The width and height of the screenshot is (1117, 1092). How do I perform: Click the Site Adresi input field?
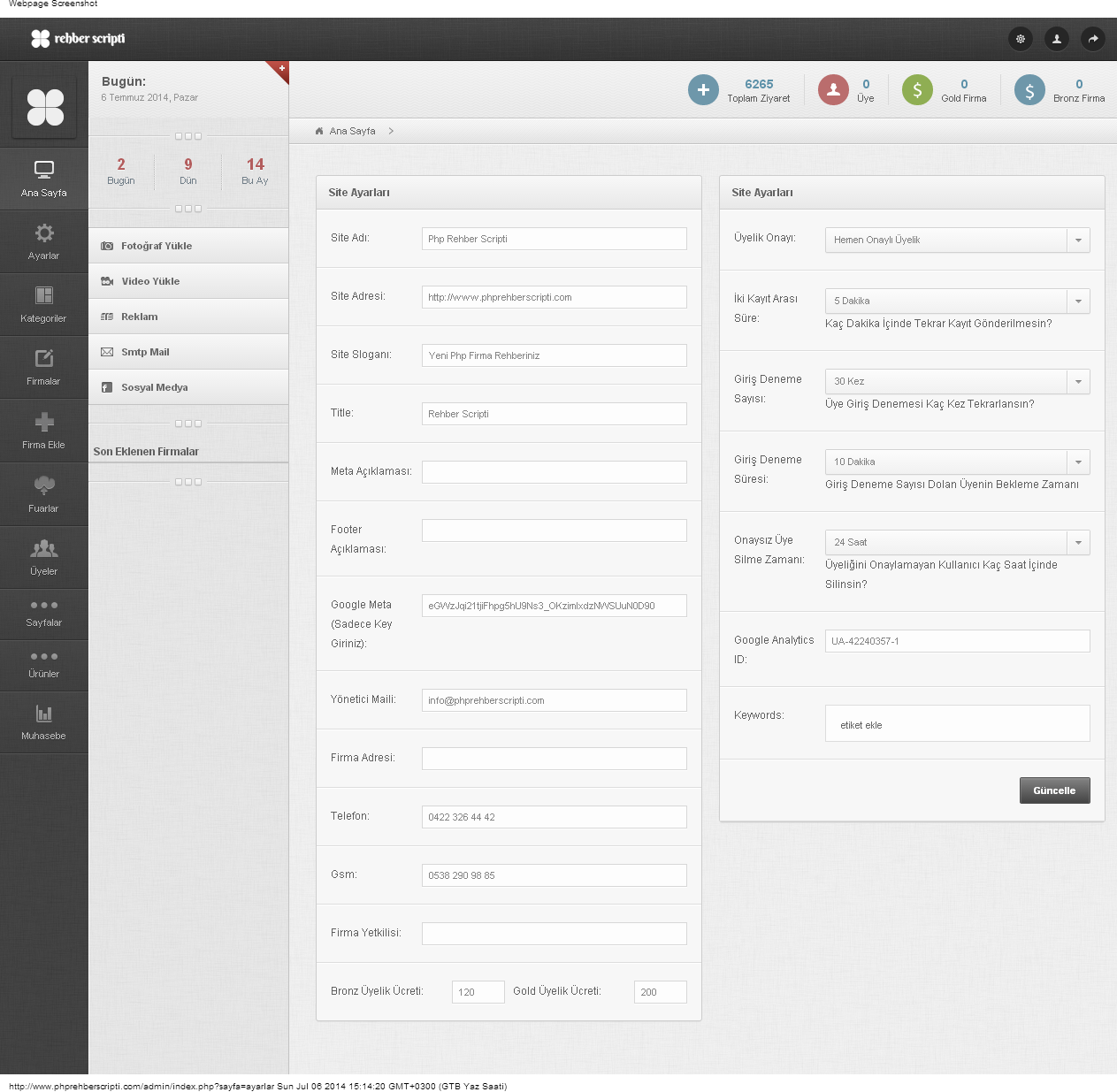pyautogui.click(x=555, y=297)
